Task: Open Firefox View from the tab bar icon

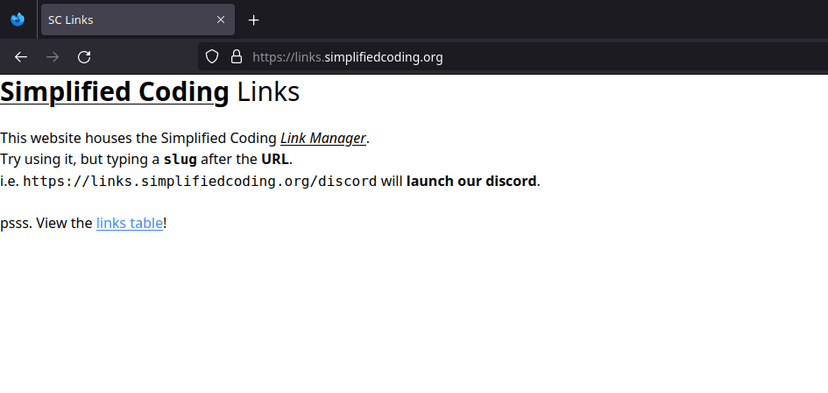Action: 17,20
